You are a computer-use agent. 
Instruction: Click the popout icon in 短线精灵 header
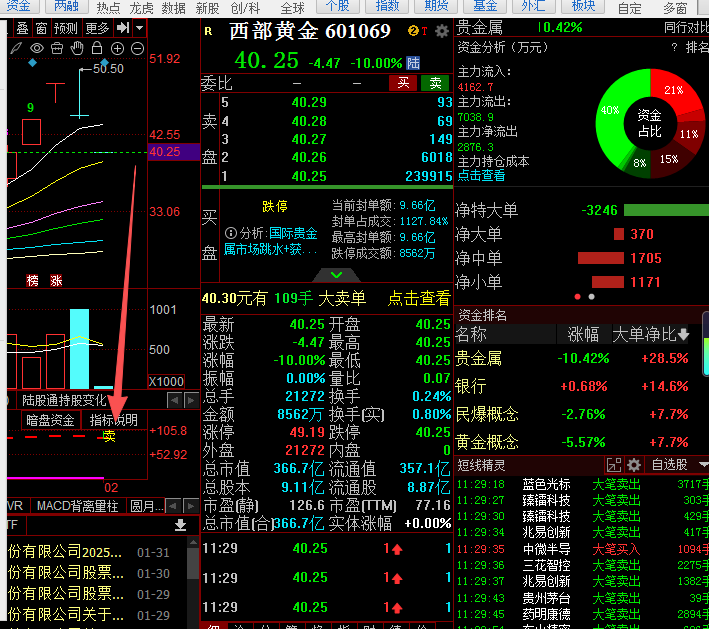(x=614, y=465)
